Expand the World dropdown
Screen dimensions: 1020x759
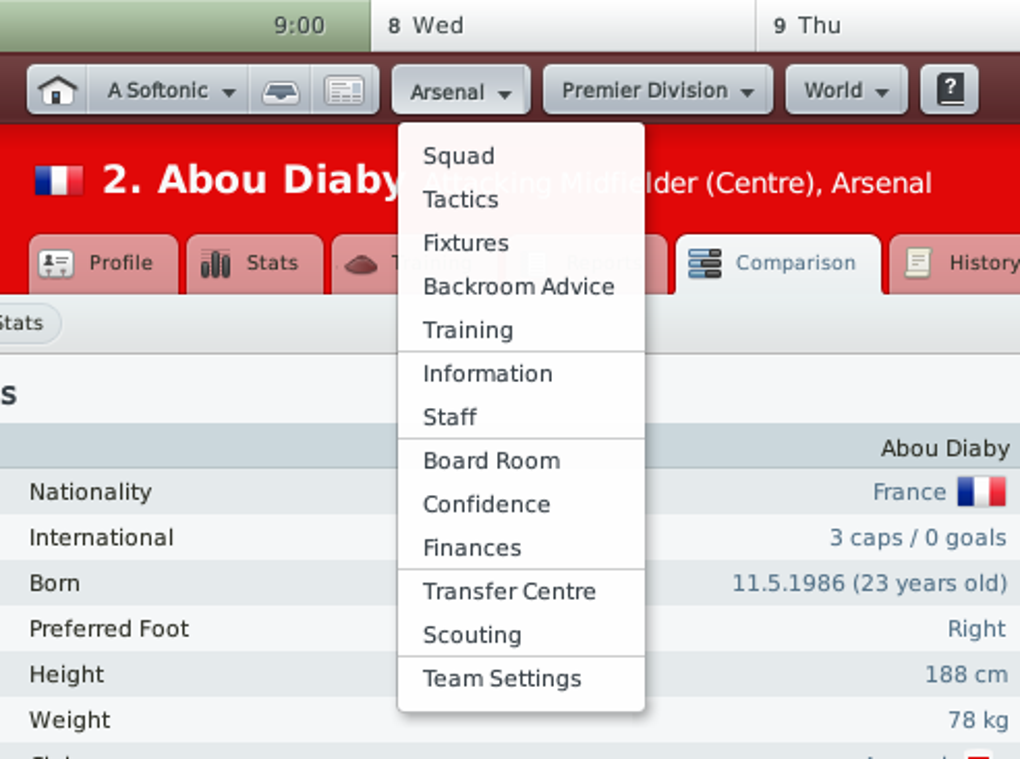(x=846, y=91)
